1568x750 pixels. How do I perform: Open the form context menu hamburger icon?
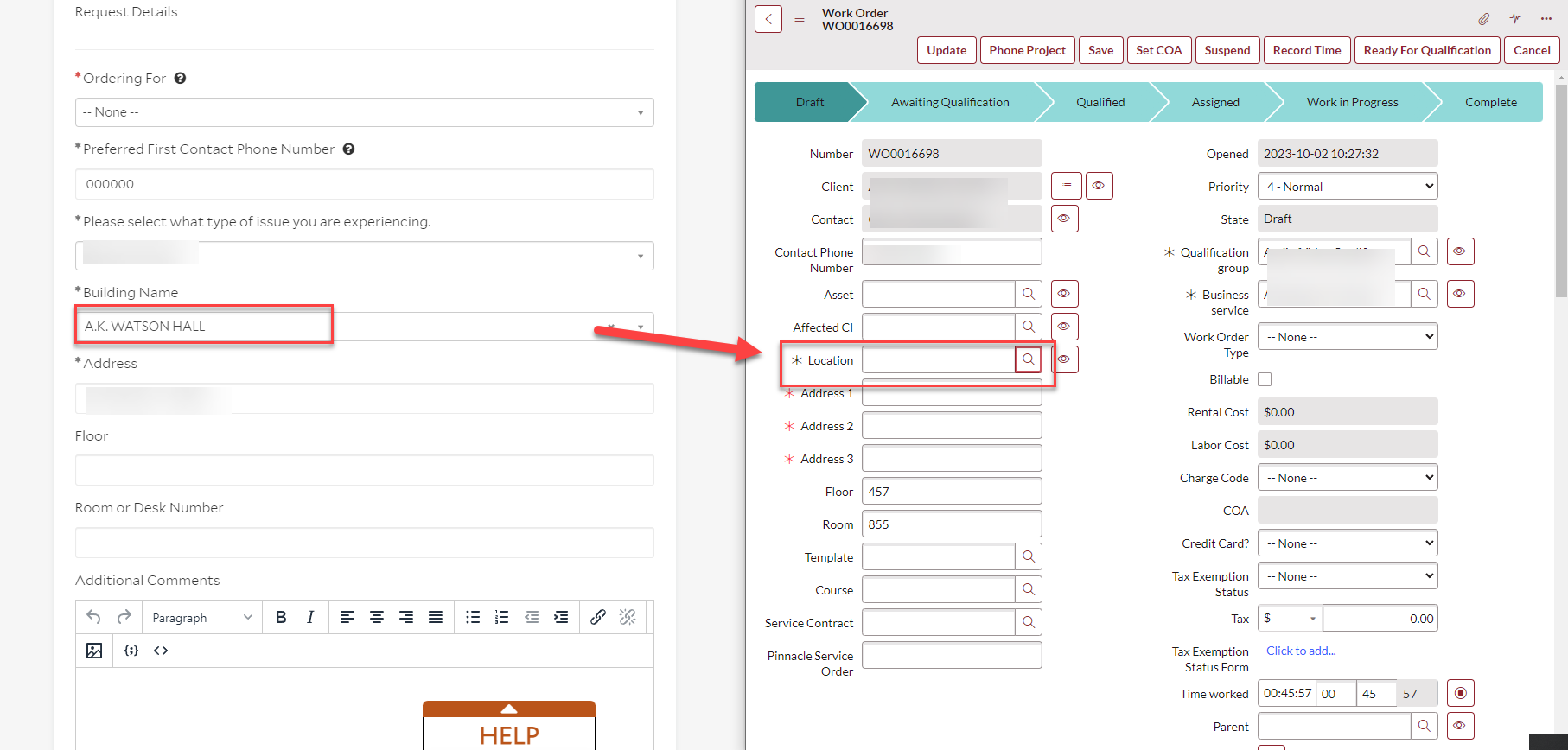click(800, 18)
